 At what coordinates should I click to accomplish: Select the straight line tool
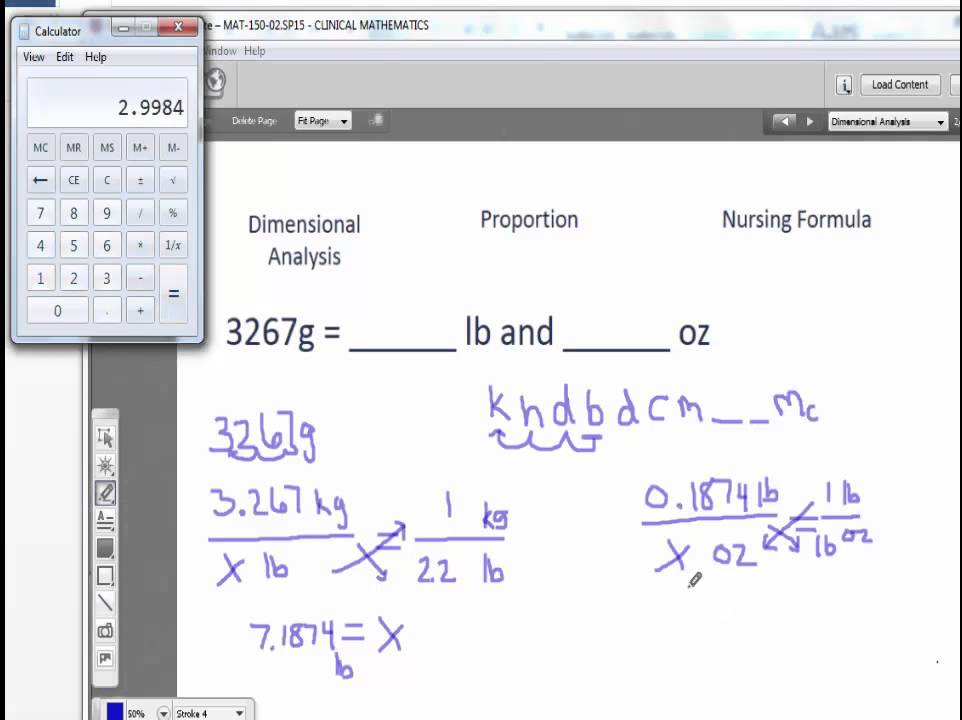(105, 603)
